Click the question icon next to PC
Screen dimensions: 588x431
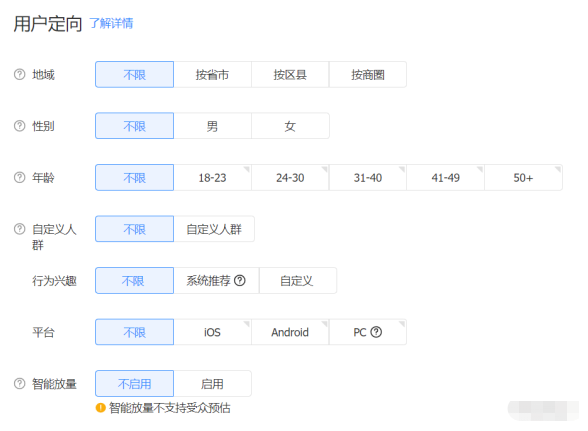376,332
